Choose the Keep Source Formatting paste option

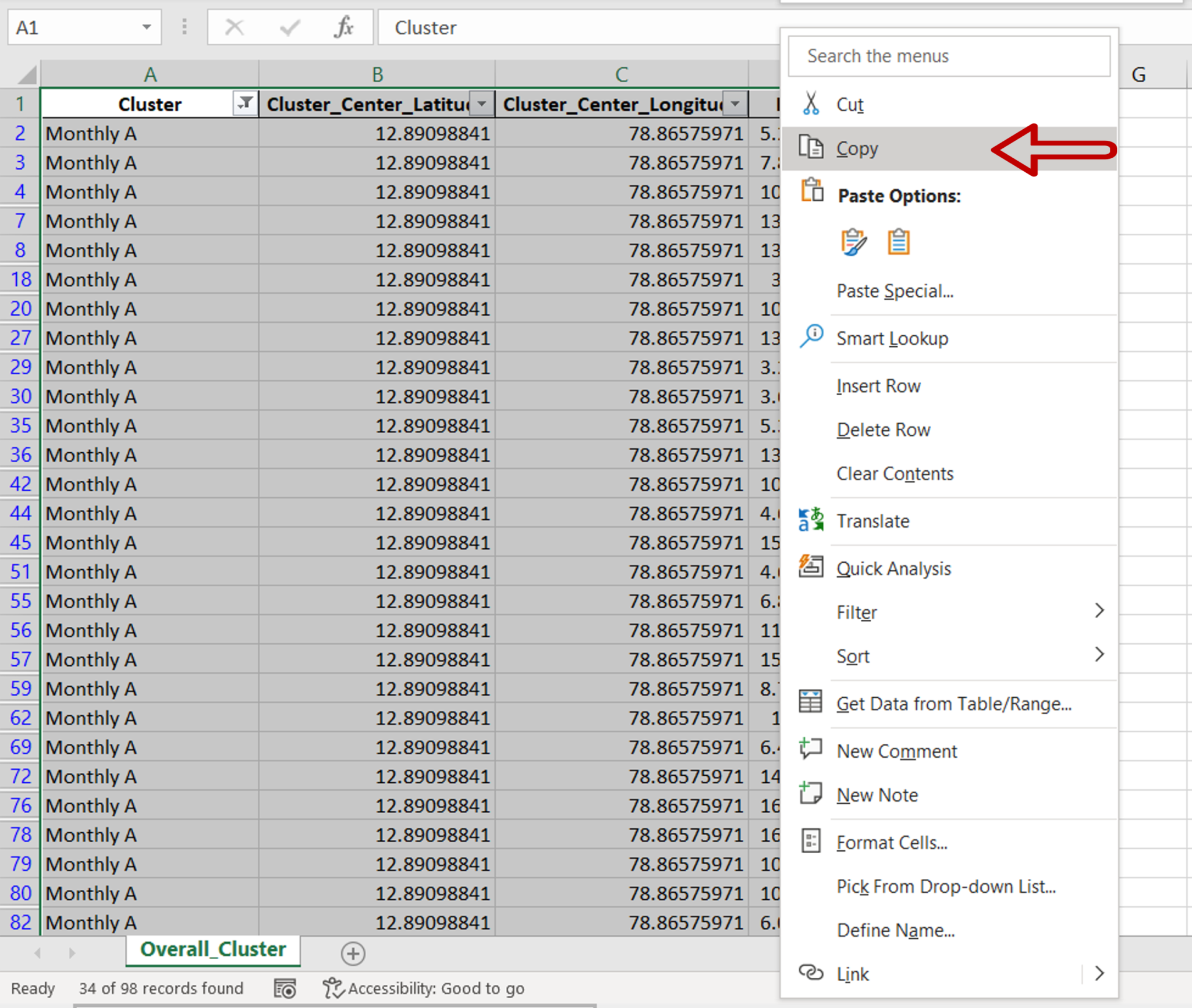tap(853, 241)
